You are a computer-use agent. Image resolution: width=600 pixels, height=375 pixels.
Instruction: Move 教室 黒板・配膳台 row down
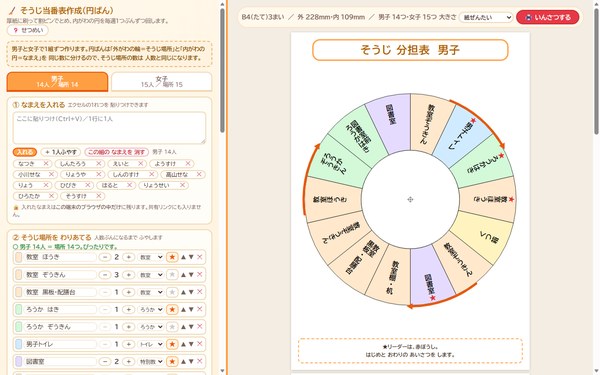[191, 292]
